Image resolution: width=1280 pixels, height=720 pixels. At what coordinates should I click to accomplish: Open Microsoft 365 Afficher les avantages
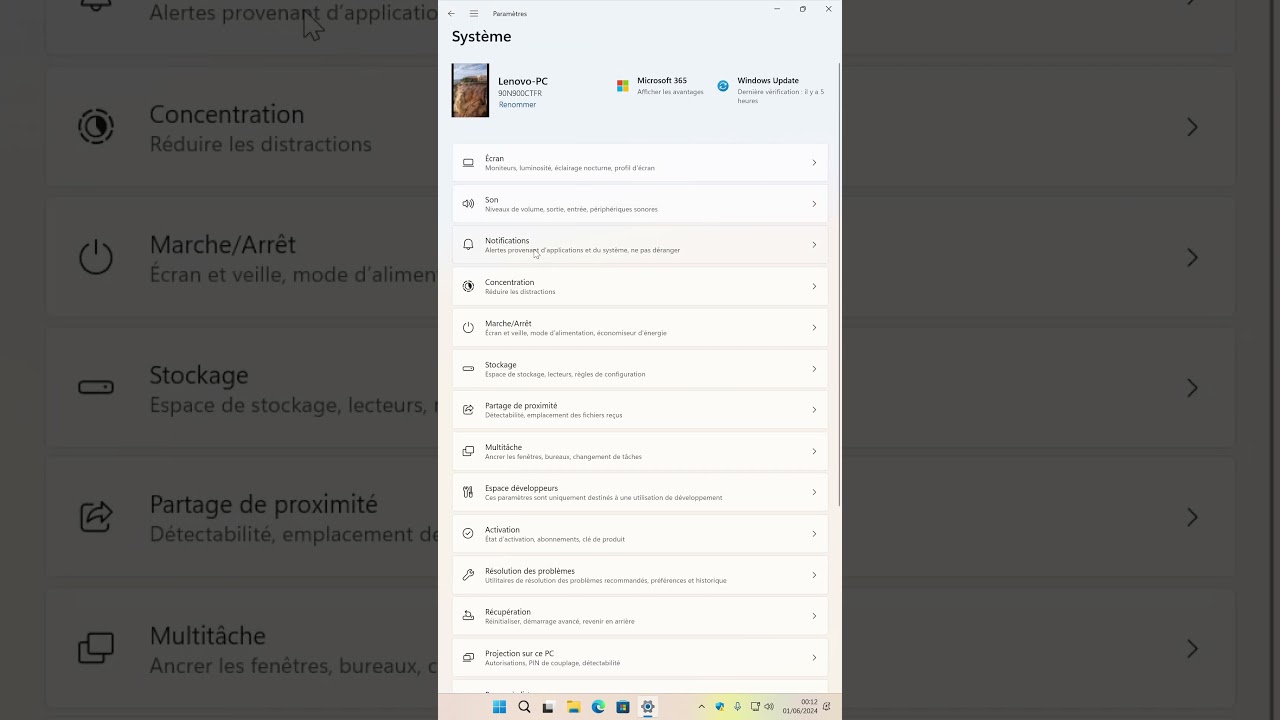[670, 92]
